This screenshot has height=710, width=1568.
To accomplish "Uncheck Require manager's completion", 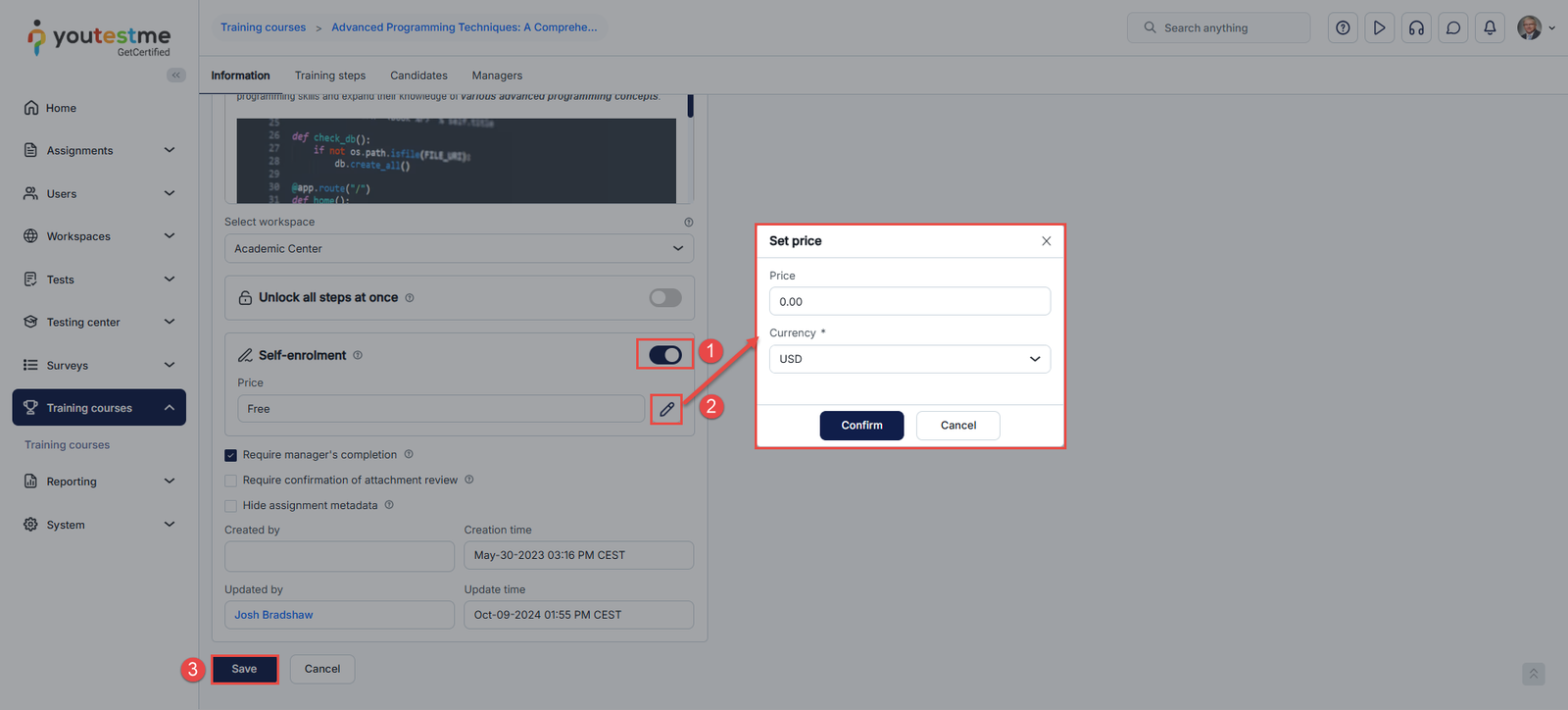I will [231, 455].
